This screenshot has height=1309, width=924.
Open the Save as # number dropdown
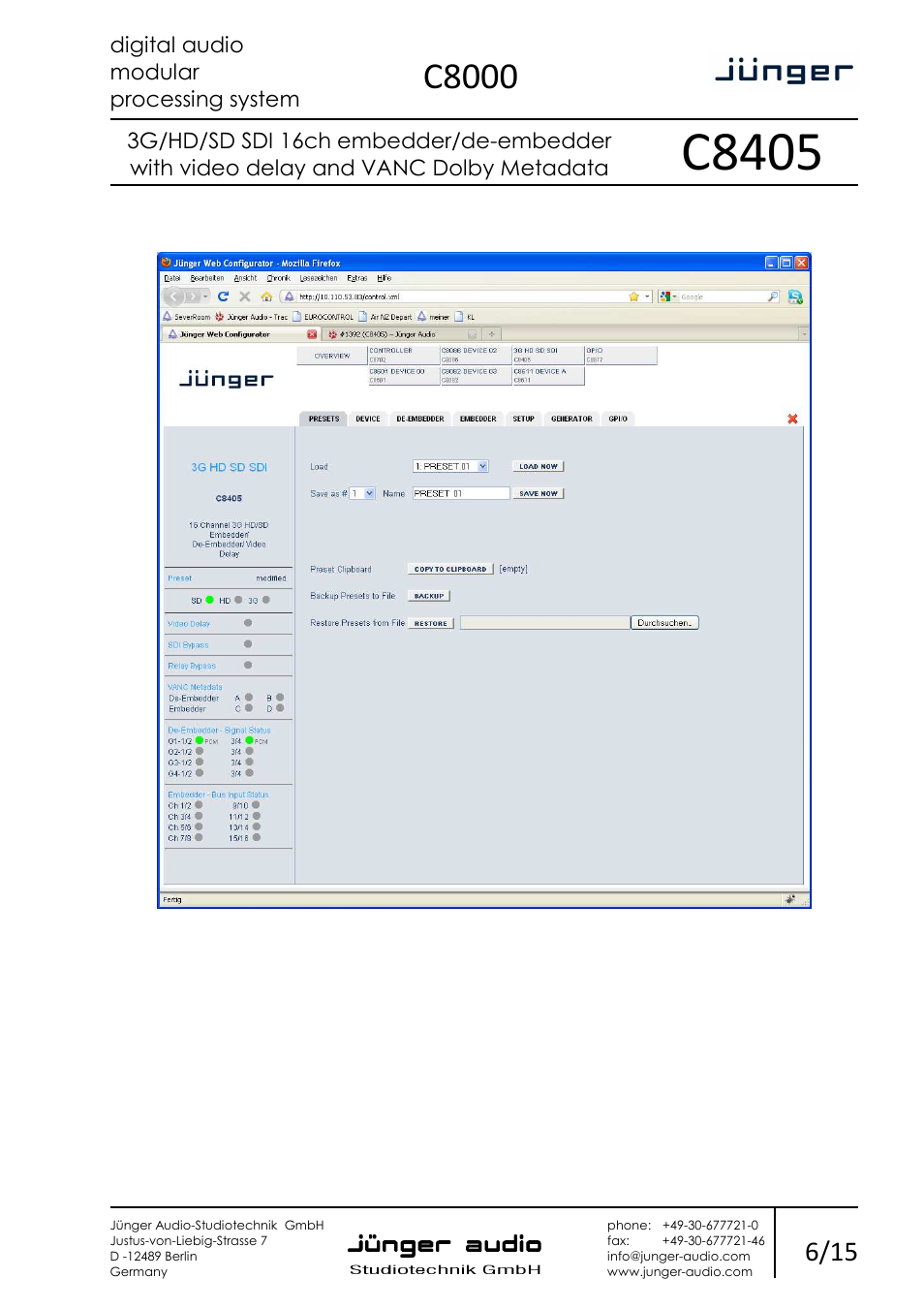pyautogui.click(x=362, y=493)
